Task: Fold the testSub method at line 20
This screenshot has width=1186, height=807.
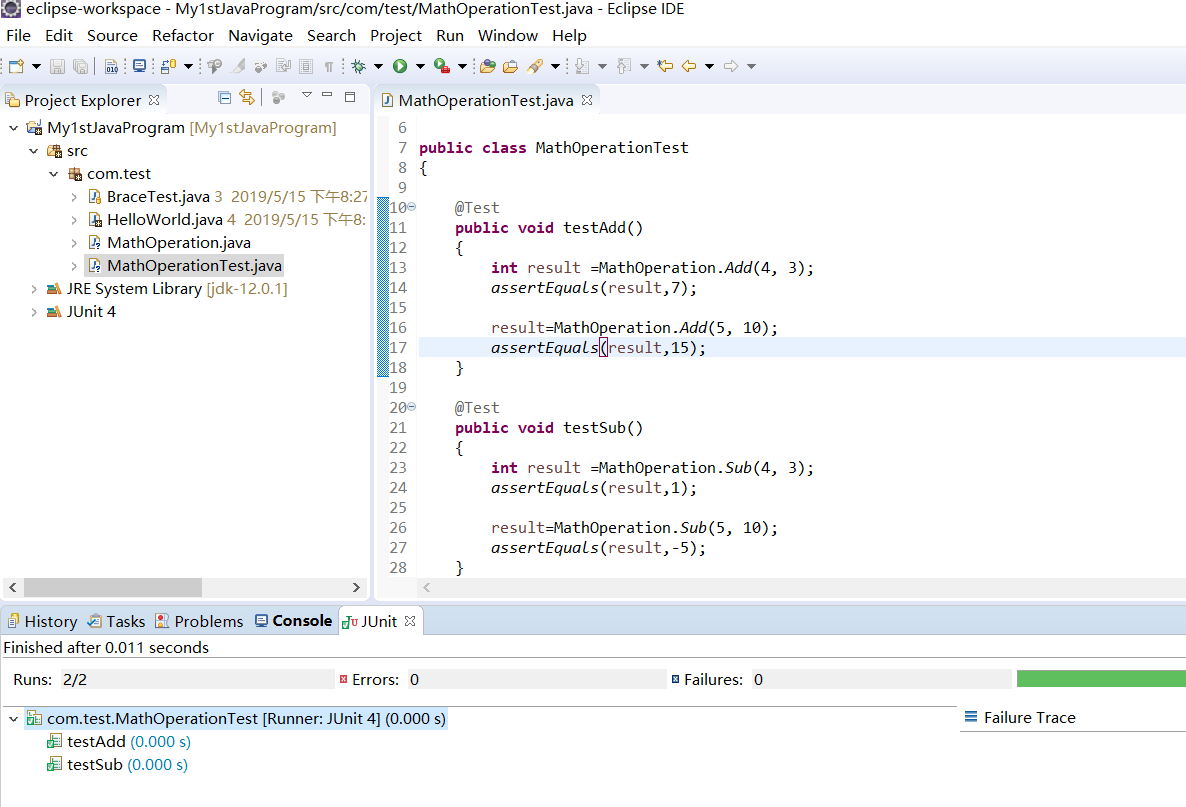Action: pos(411,406)
